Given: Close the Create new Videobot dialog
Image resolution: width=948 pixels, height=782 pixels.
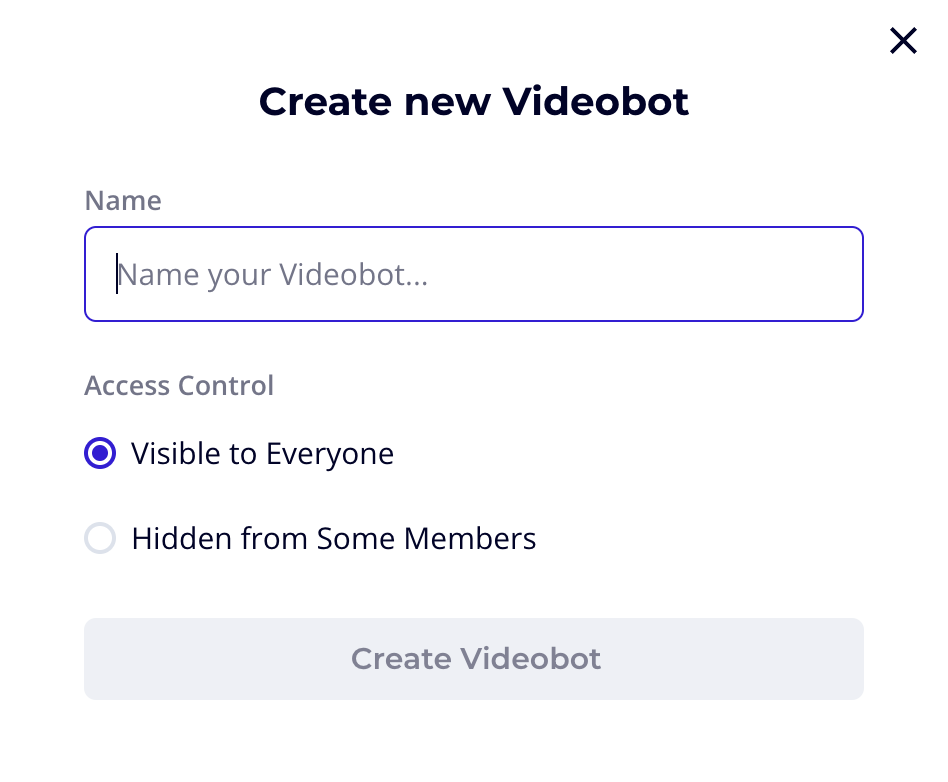Looking at the screenshot, I should (903, 41).
